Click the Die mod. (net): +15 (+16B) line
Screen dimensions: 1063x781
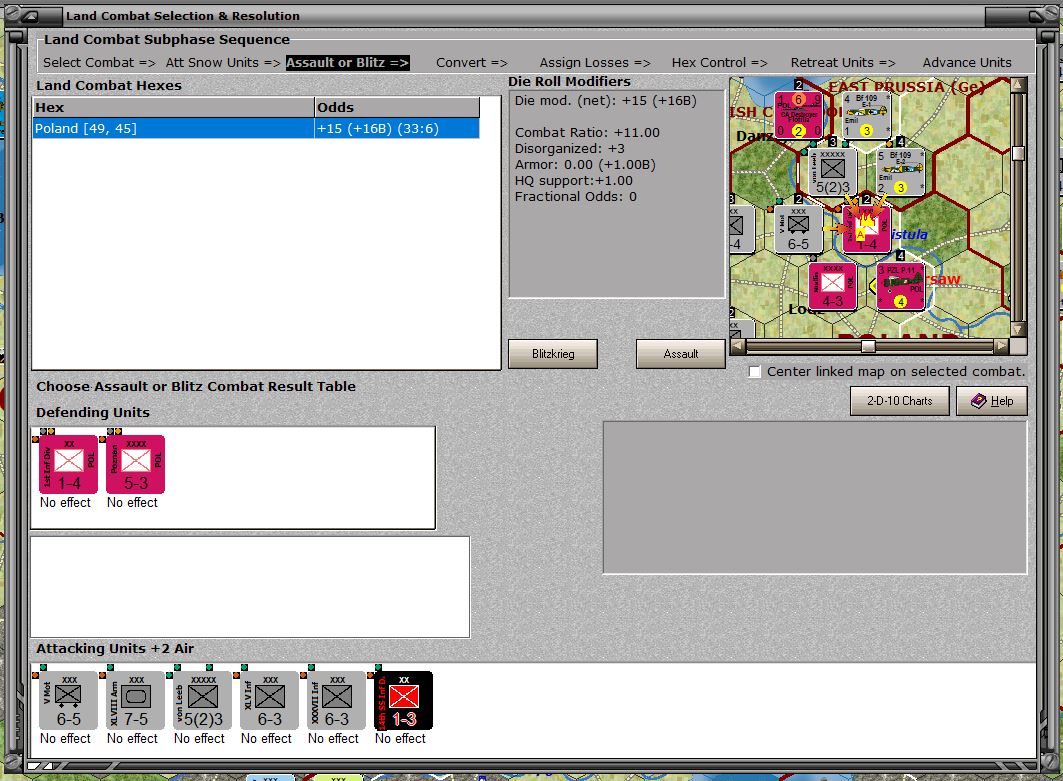click(x=605, y=100)
